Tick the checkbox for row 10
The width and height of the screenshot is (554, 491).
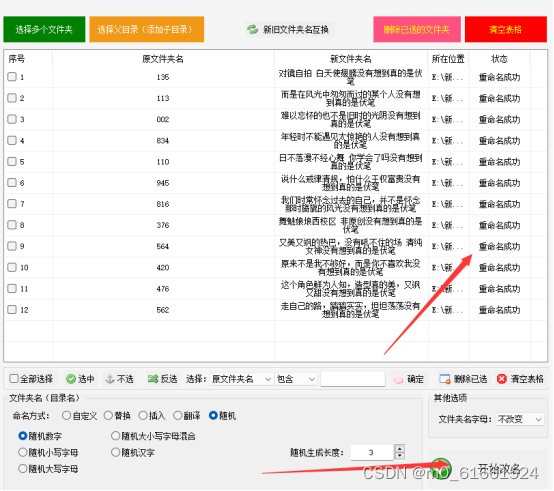tap(12, 267)
